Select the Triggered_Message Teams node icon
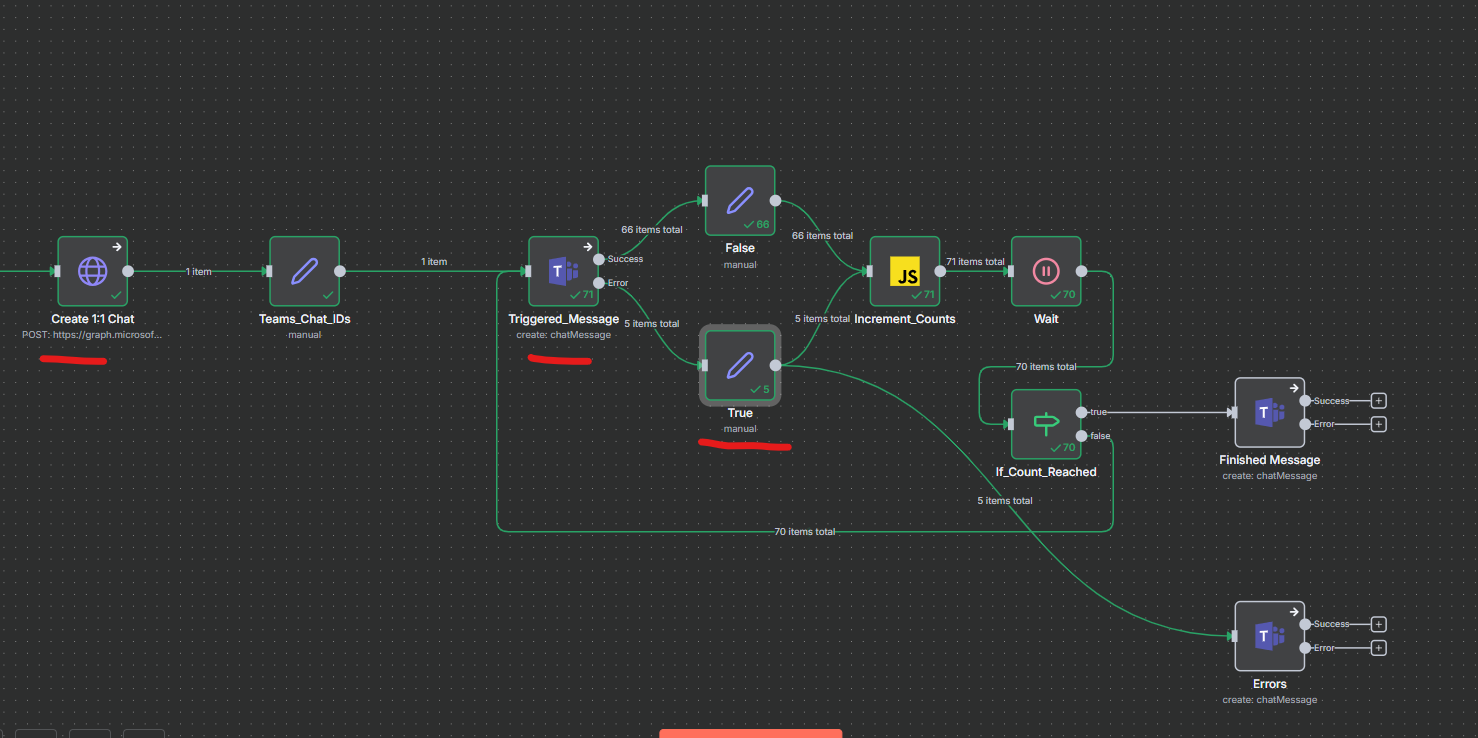 563,271
